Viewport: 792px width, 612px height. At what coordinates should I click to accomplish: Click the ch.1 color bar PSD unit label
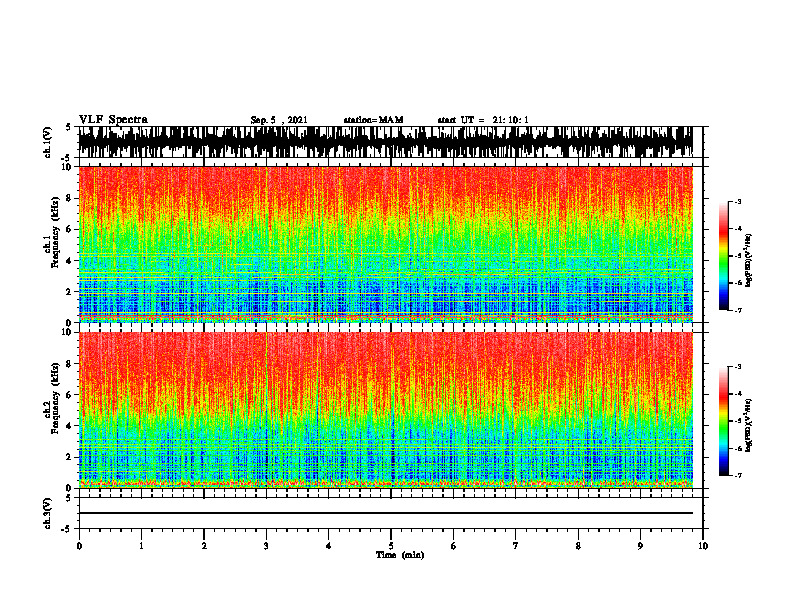coord(748,261)
